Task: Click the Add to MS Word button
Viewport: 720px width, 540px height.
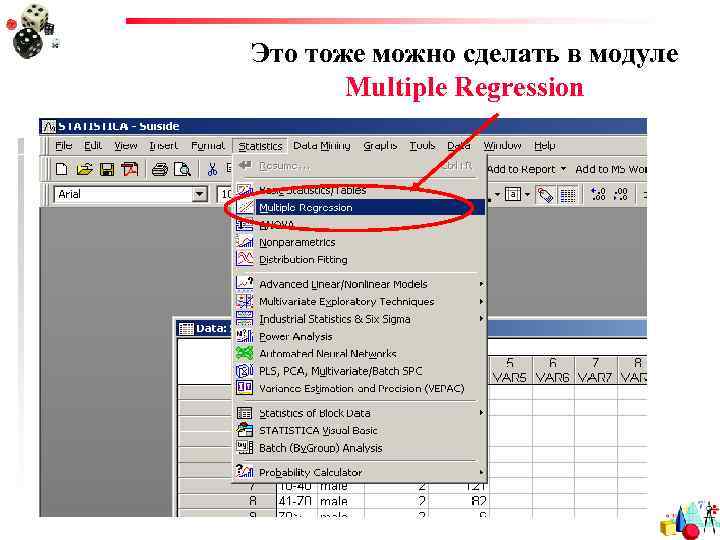Action: point(611,169)
